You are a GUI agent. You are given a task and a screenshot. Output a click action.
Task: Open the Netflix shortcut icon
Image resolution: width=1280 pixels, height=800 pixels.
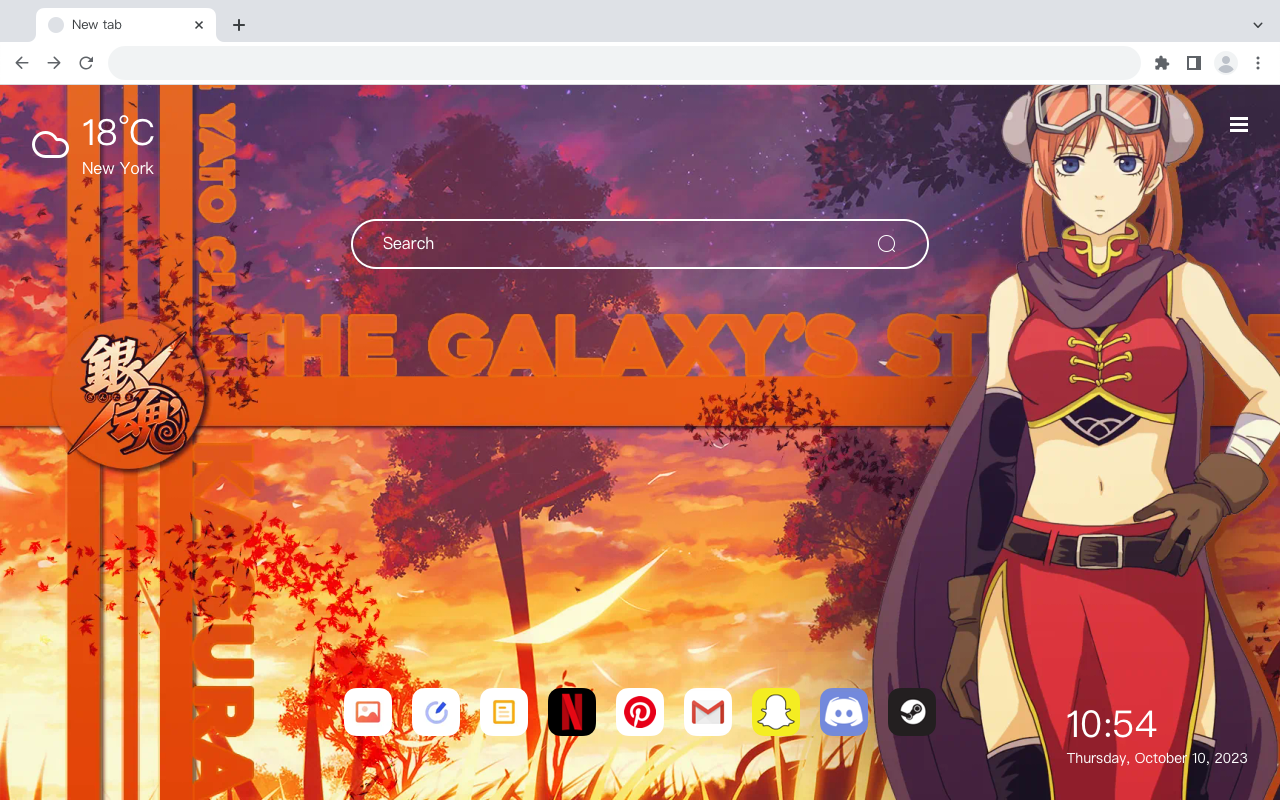pyautogui.click(x=572, y=712)
